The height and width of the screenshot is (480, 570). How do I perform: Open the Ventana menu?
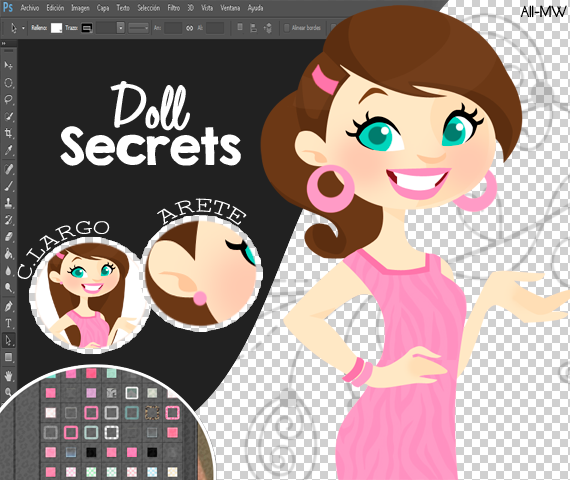pyautogui.click(x=230, y=8)
